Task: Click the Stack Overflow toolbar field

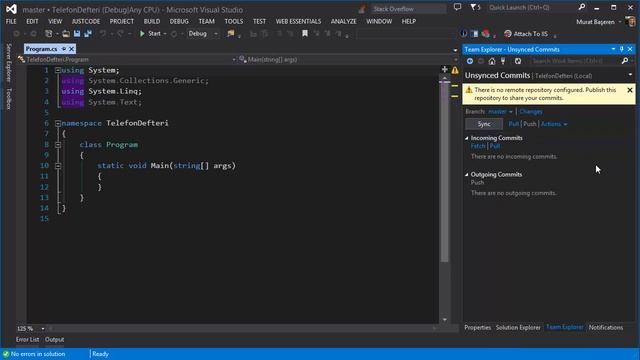Action: 409,9
